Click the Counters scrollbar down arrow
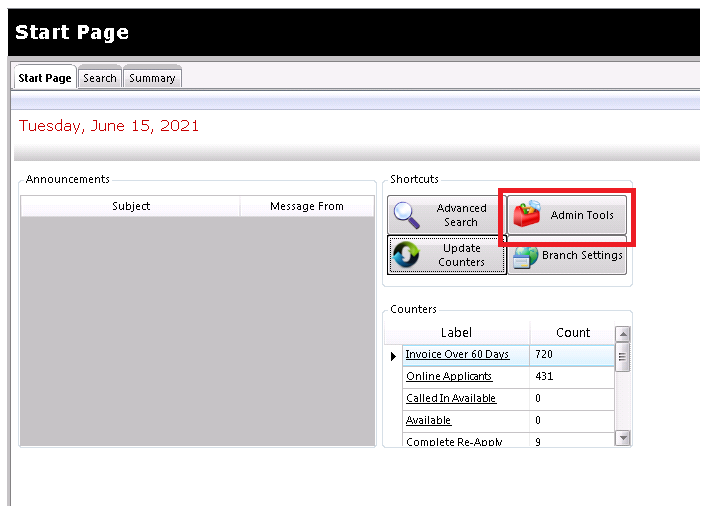713x511 pixels. (x=623, y=438)
